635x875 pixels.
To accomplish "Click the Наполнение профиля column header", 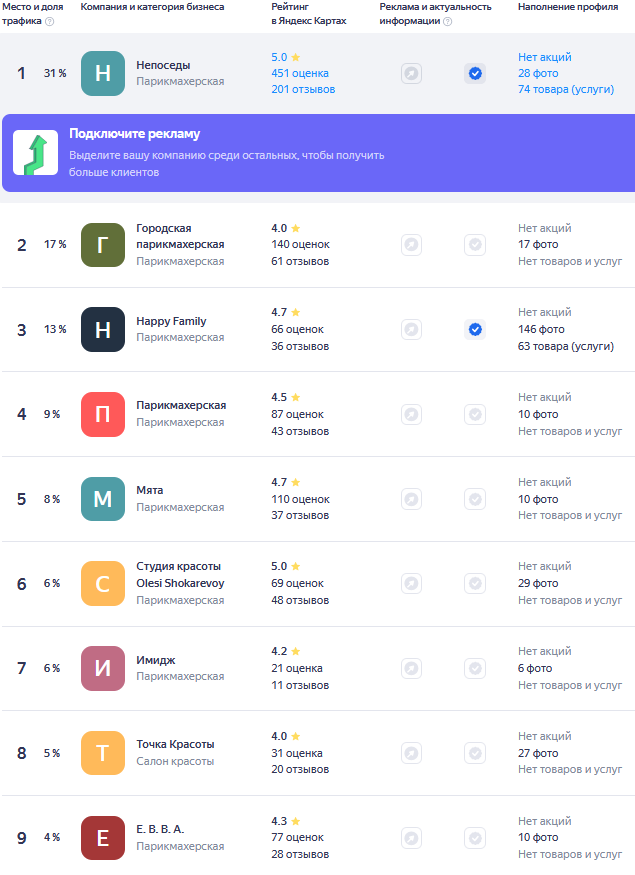I will tap(568, 7).
